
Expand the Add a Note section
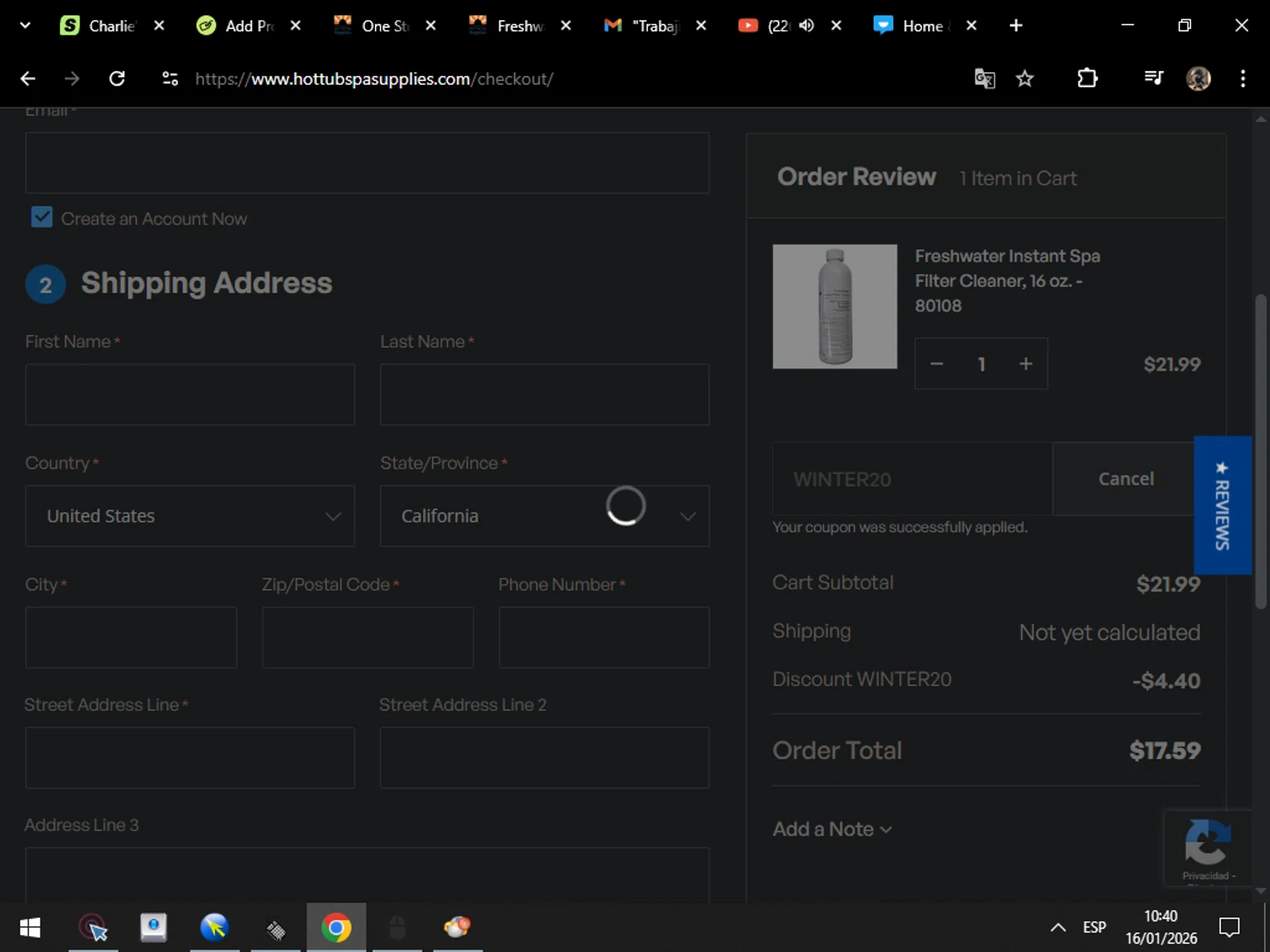831,829
